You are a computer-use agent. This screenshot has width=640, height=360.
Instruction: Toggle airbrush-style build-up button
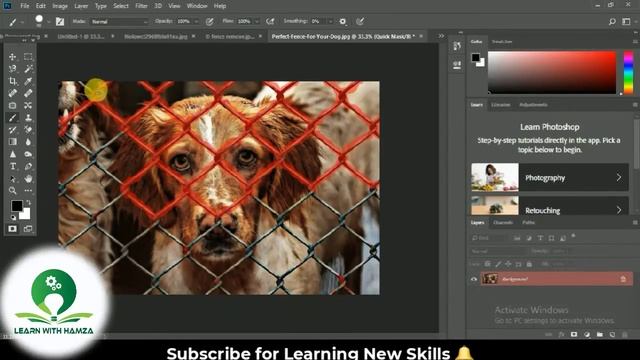270,21
